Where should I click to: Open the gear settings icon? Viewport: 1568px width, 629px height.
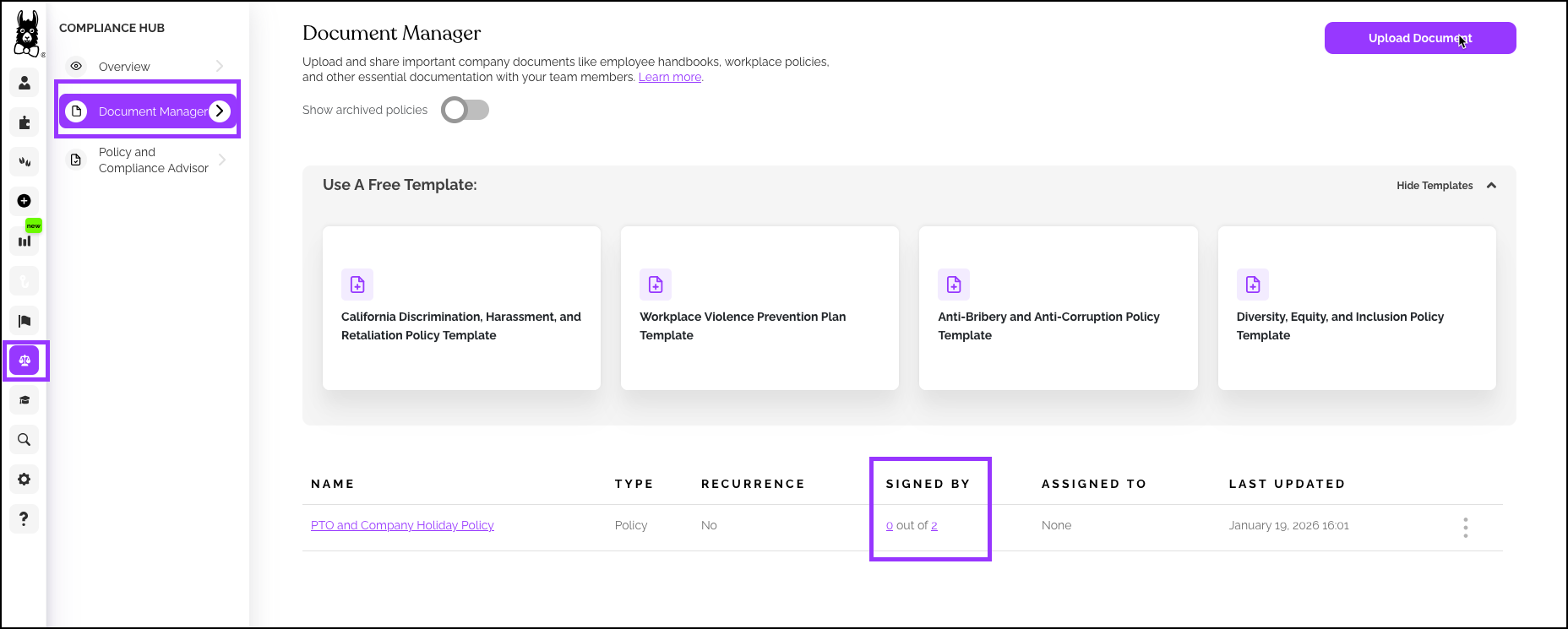pyautogui.click(x=24, y=480)
